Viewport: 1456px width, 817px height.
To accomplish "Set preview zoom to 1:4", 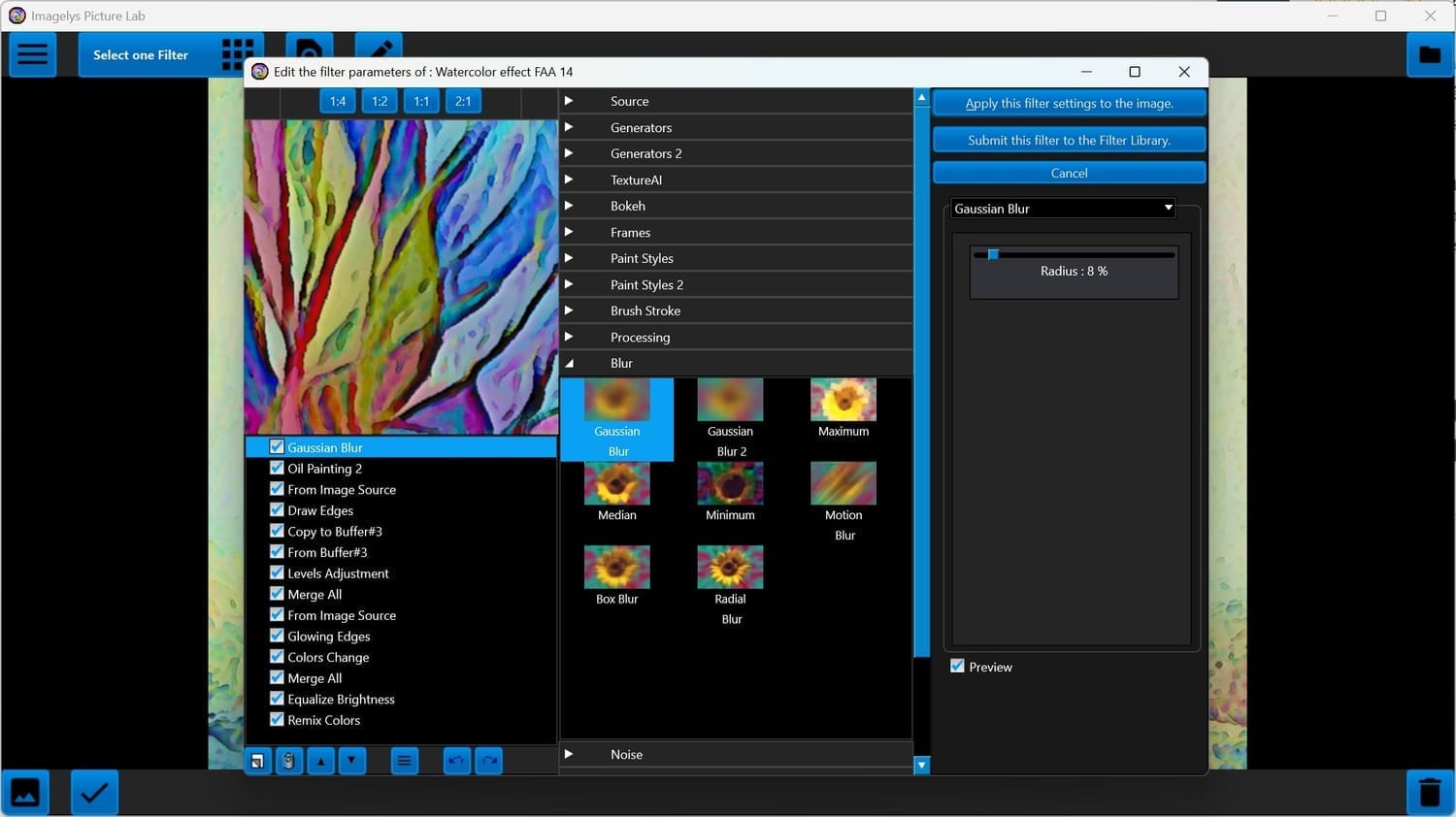I will [338, 101].
